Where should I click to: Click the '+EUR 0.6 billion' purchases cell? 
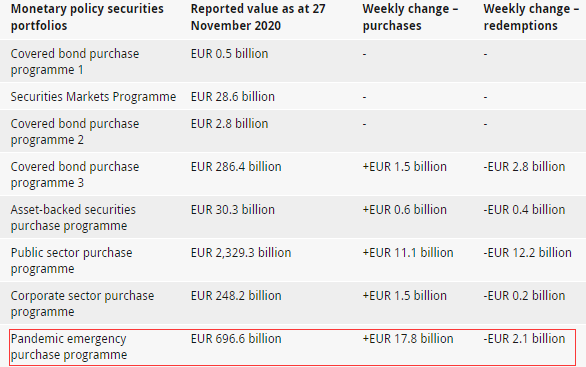[x=404, y=210]
